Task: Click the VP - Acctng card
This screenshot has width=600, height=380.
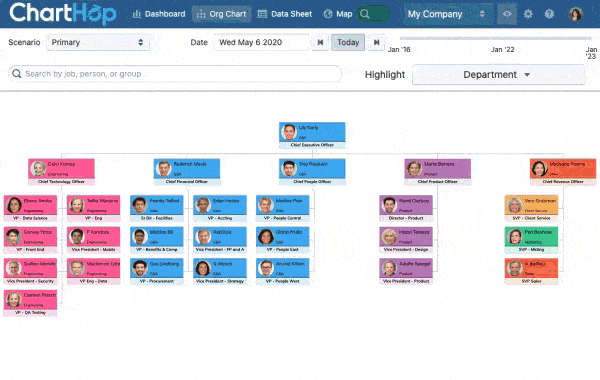Action: [220, 208]
